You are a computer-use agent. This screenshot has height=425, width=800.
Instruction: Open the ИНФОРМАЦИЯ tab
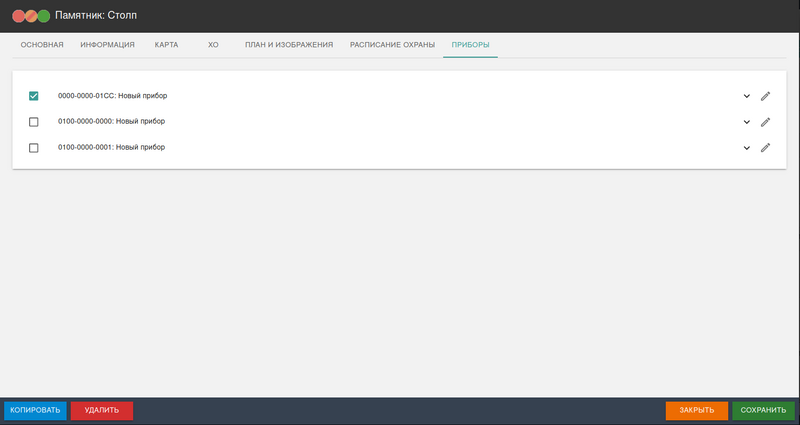(107, 45)
